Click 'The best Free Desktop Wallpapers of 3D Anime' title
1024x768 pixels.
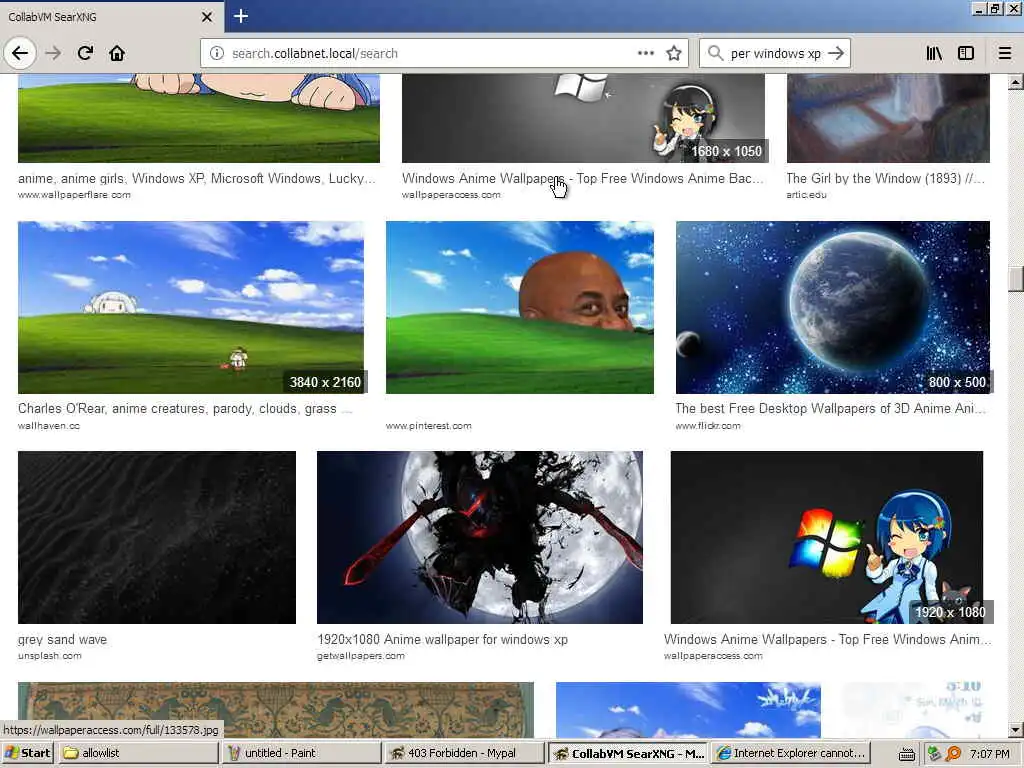pyautogui.click(x=831, y=408)
